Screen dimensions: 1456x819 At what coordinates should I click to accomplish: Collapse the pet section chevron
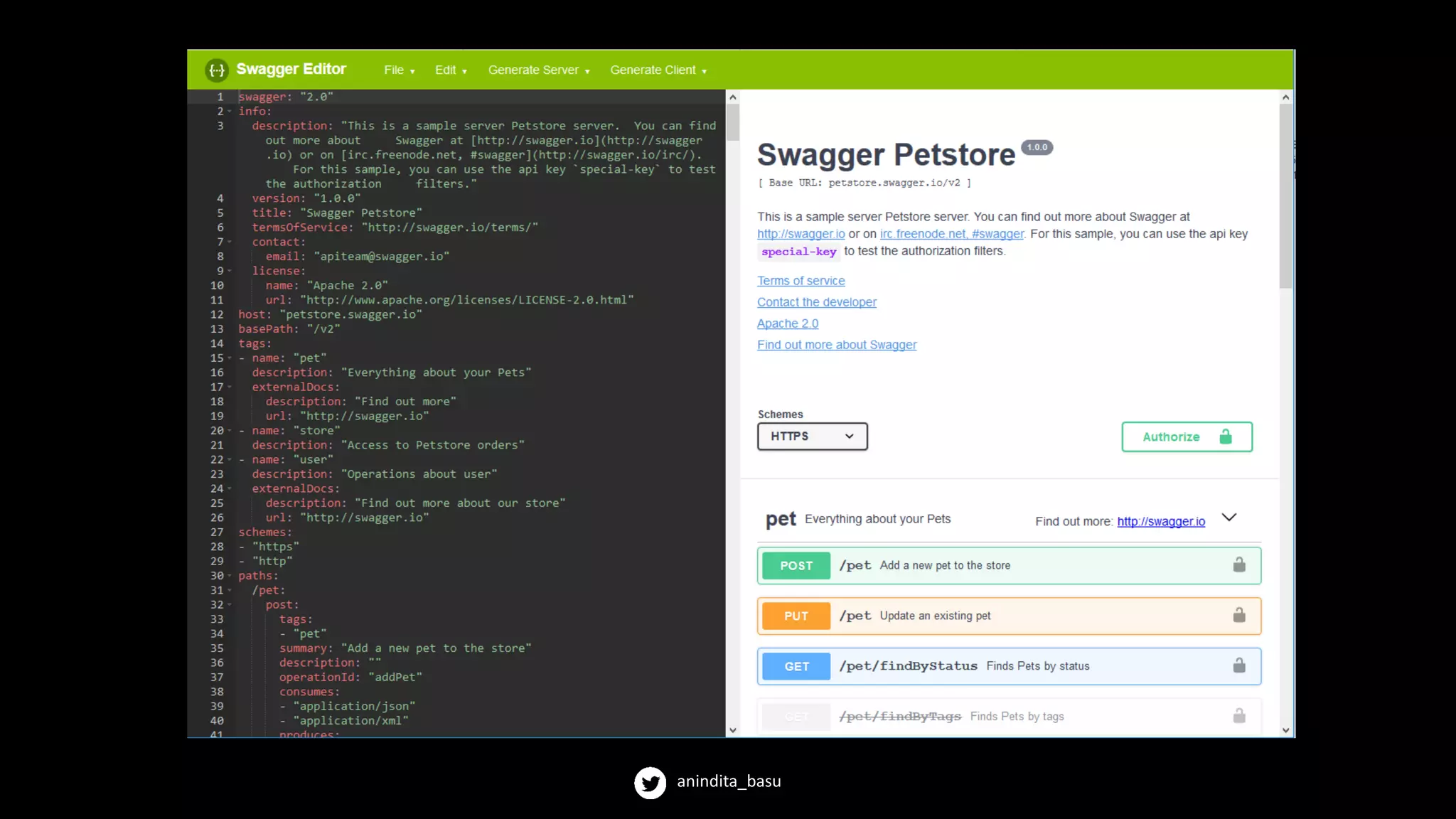1229,518
